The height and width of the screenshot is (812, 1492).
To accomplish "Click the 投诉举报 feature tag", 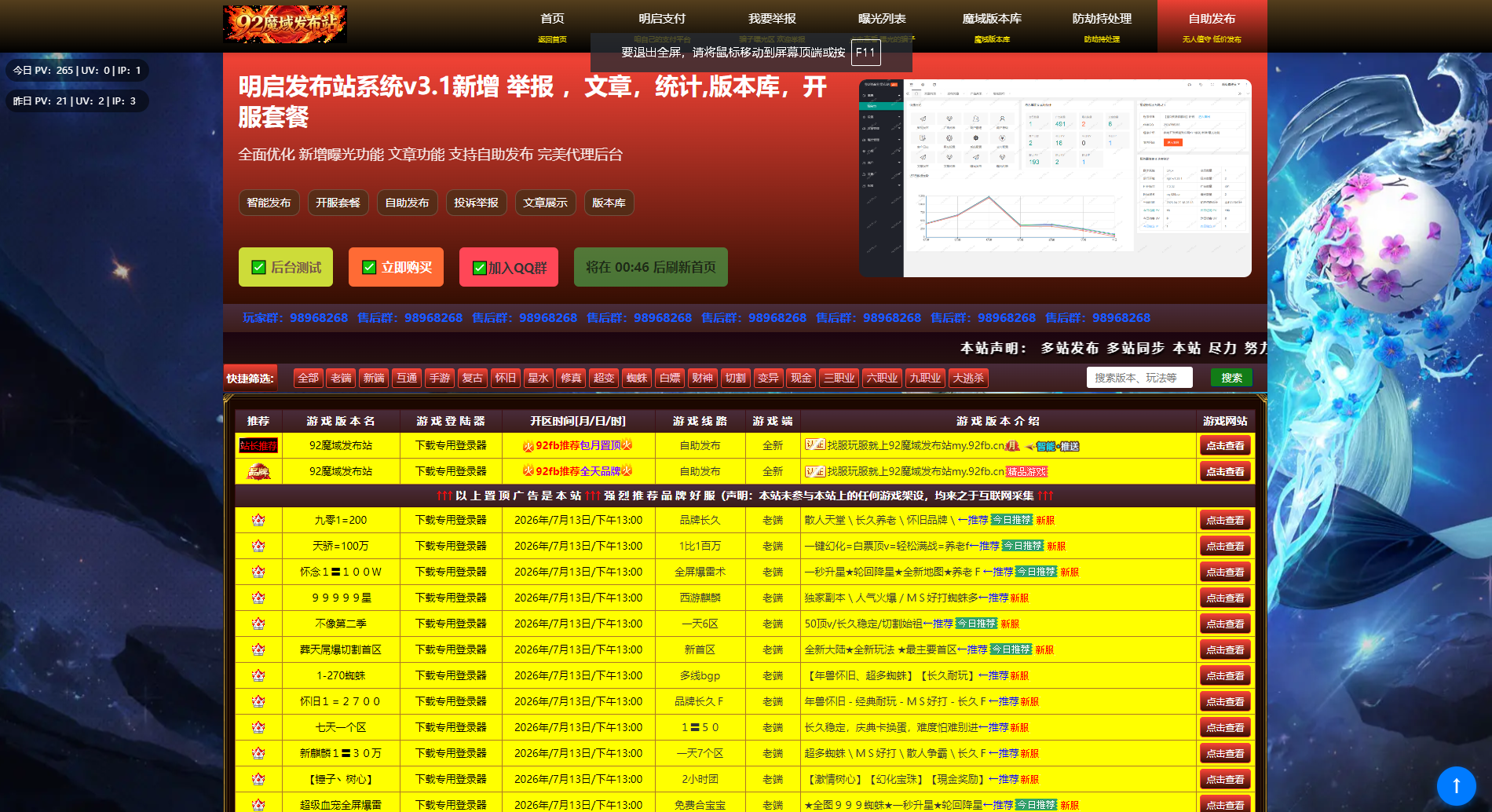I will tap(476, 203).
